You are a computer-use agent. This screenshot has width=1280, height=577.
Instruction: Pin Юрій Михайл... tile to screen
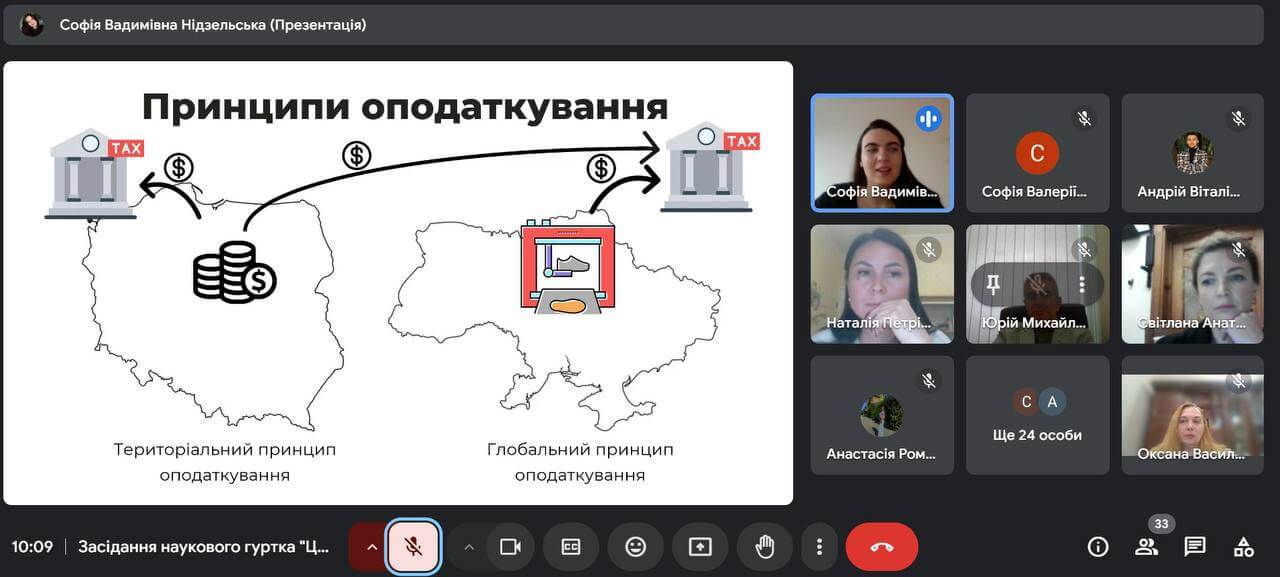993,286
